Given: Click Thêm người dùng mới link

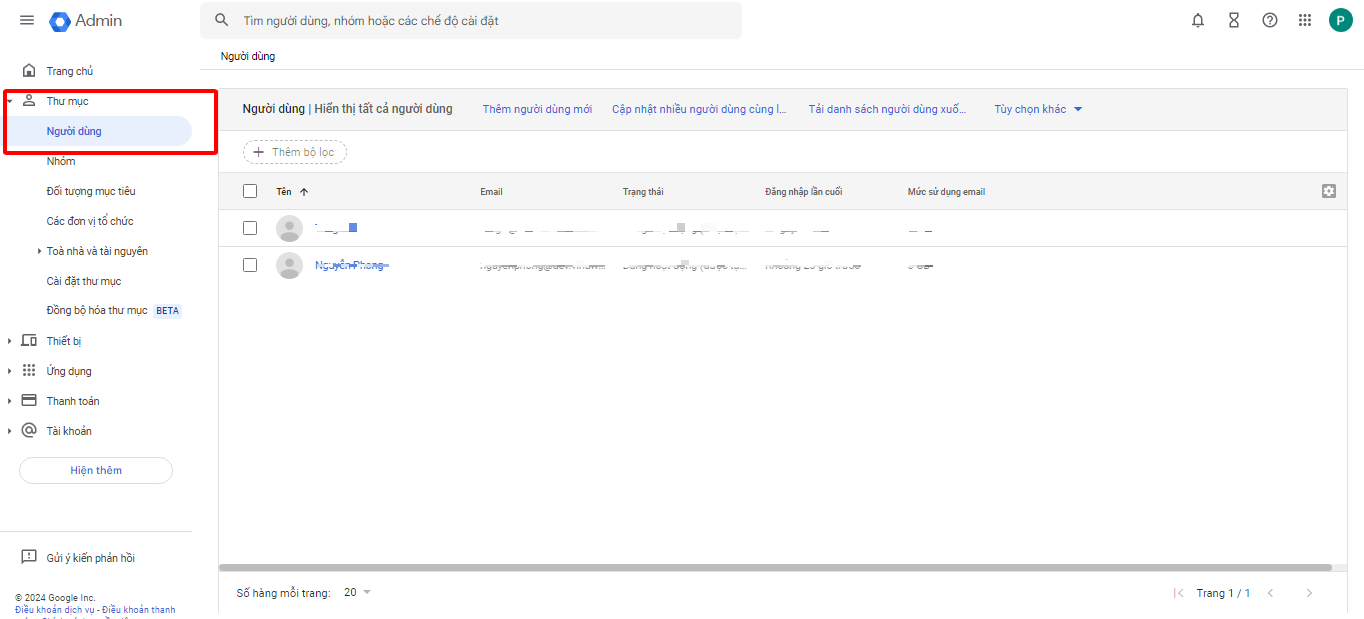Looking at the screenshot, I should (537, 109).
